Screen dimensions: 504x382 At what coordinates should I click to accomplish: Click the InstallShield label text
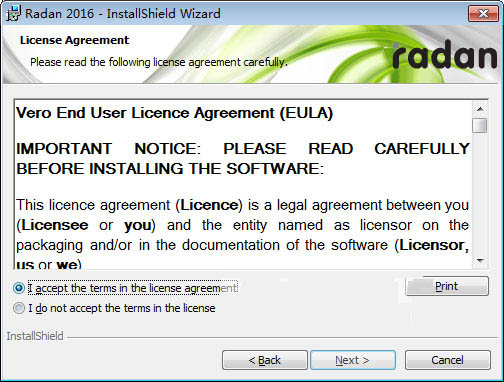coord(35,336)
